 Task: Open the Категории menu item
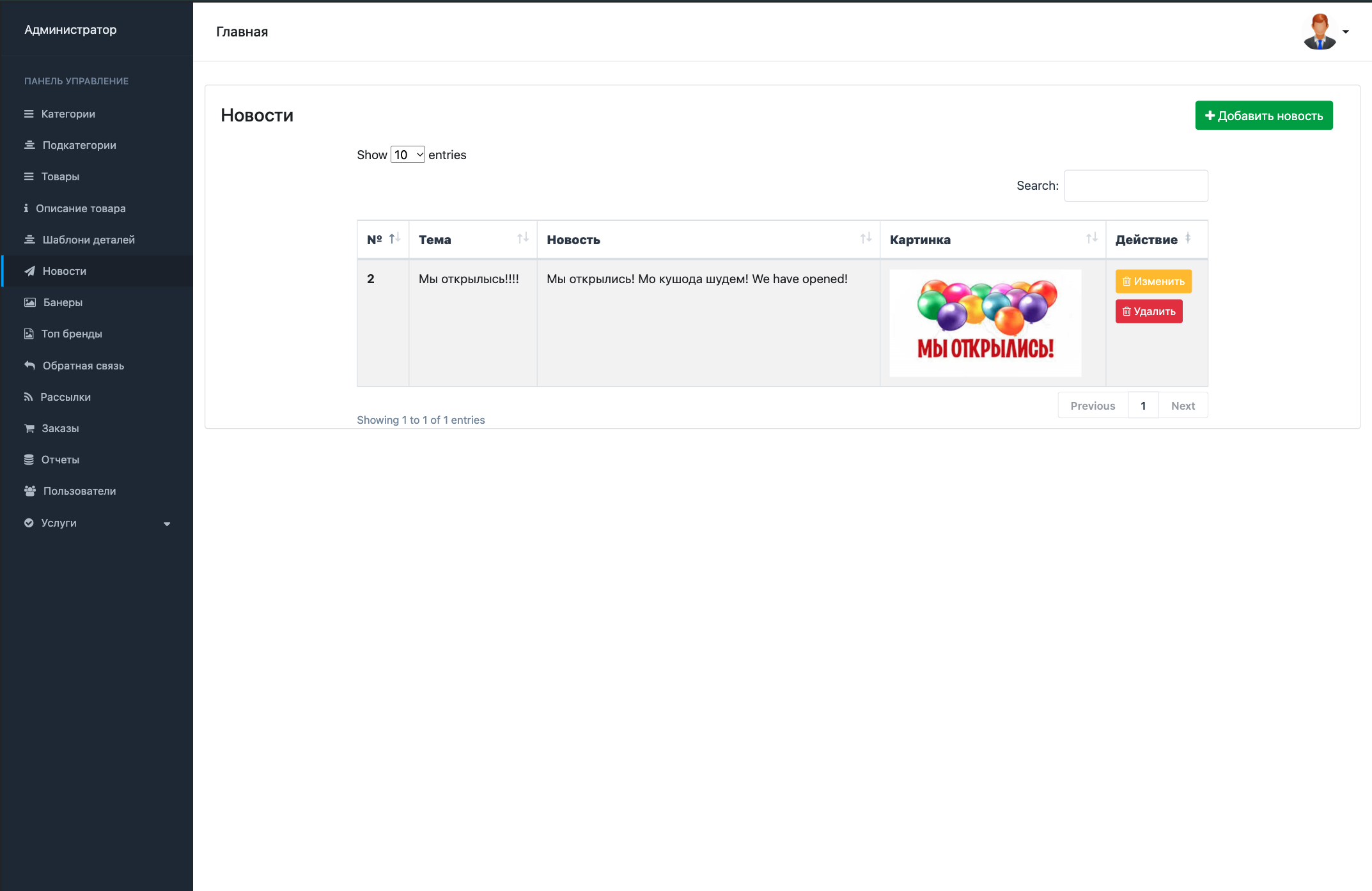tap(97, 114)
